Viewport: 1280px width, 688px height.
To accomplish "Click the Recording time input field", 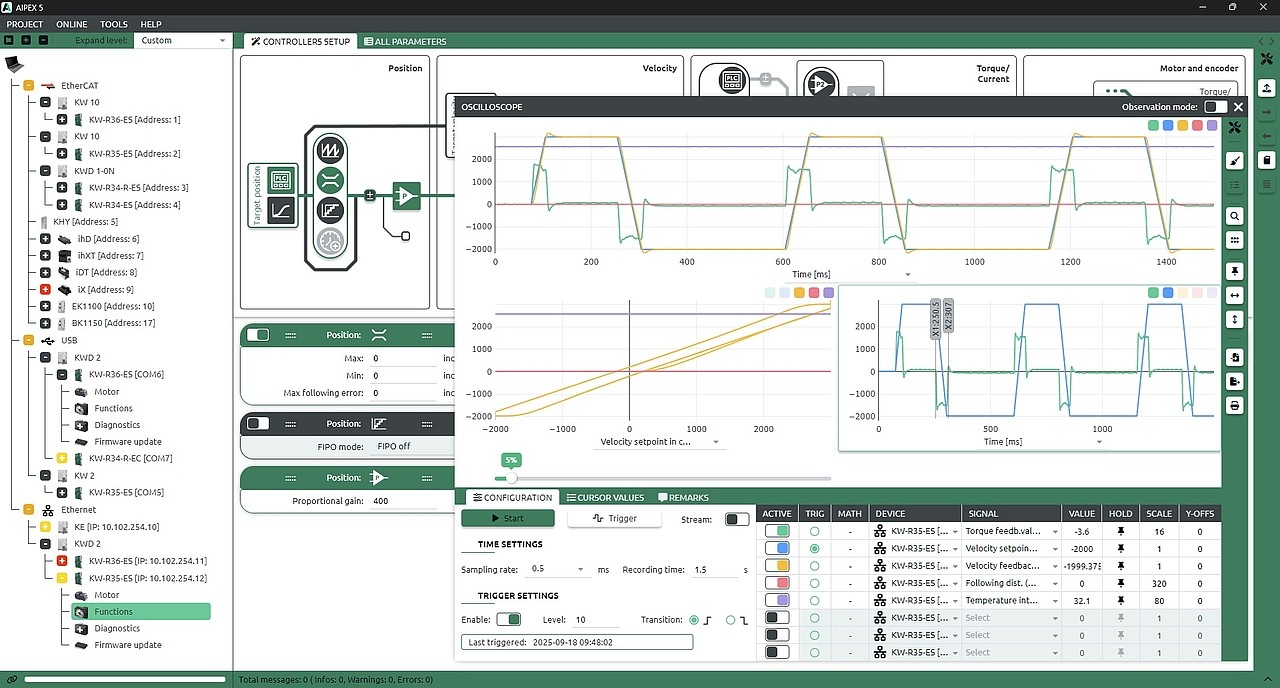I will 714,569.
